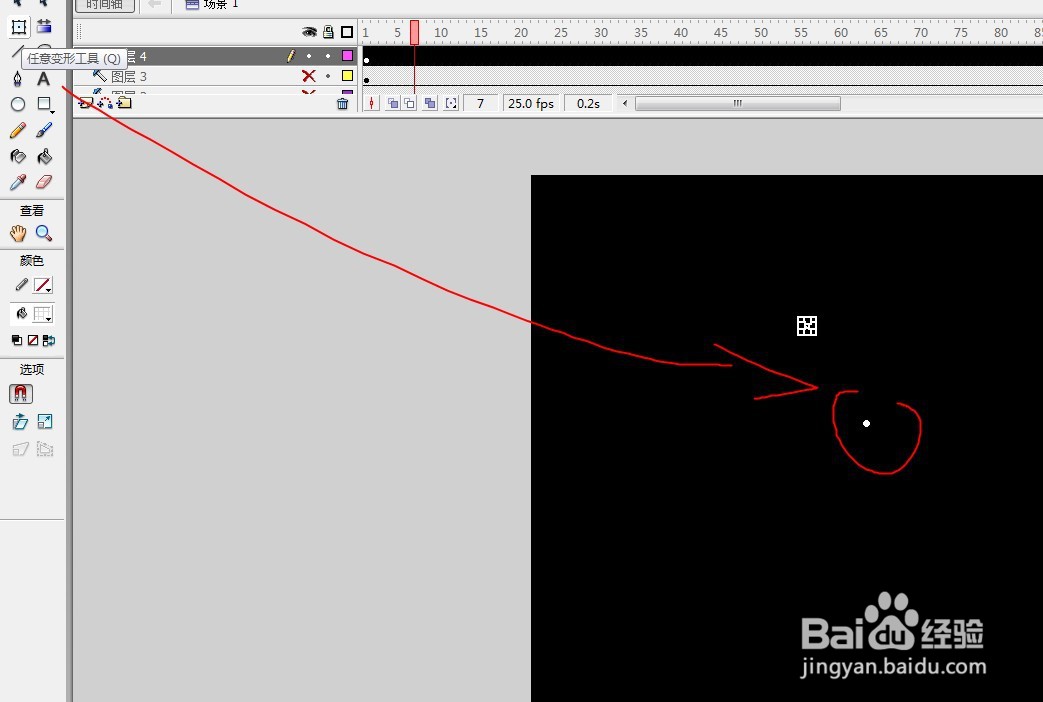Toggle lock all layers padlock icon
The height and width of the screenshot is (702, 1043).
(329, 31)
